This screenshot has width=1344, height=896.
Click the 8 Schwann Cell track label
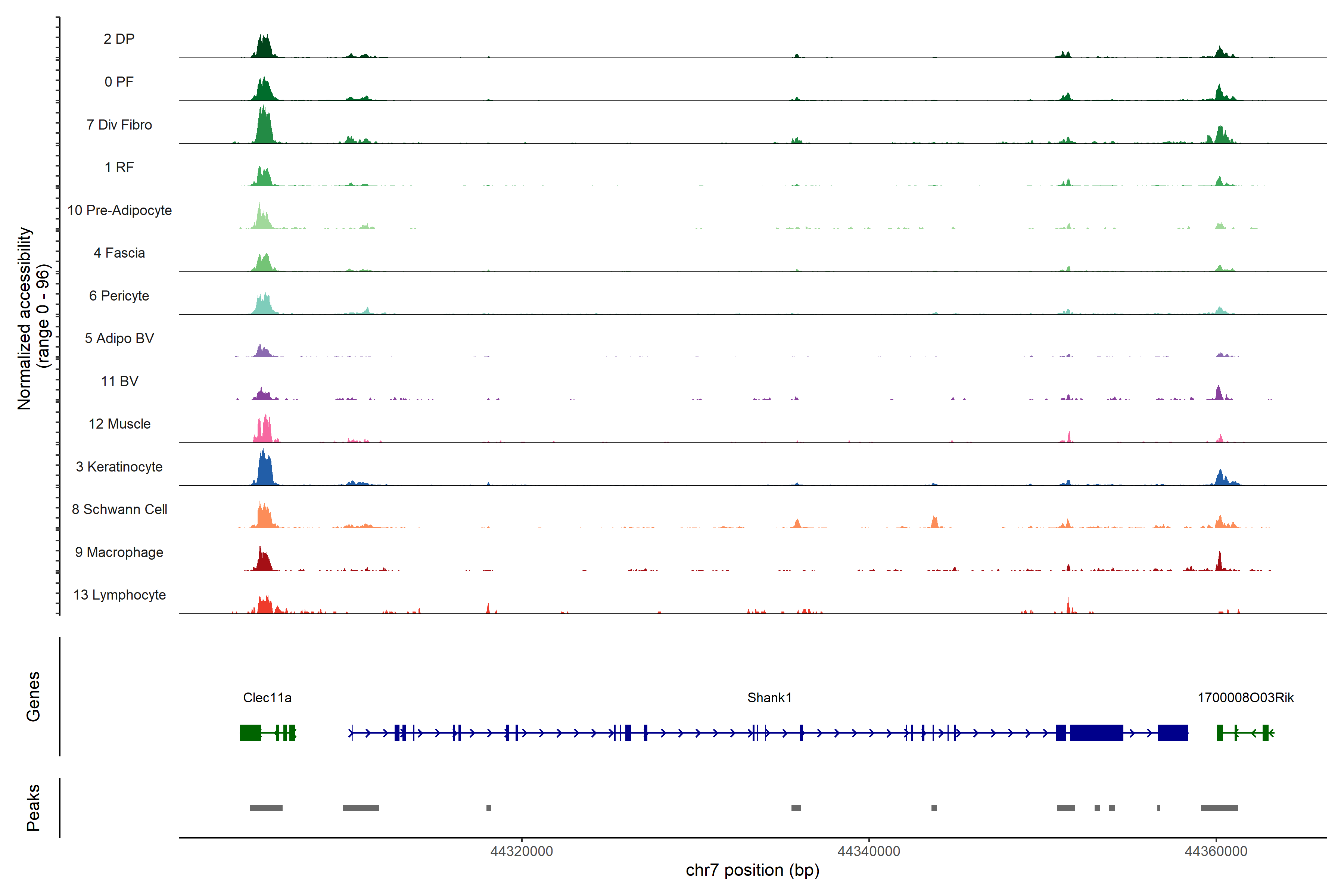[x=119, y=509]
